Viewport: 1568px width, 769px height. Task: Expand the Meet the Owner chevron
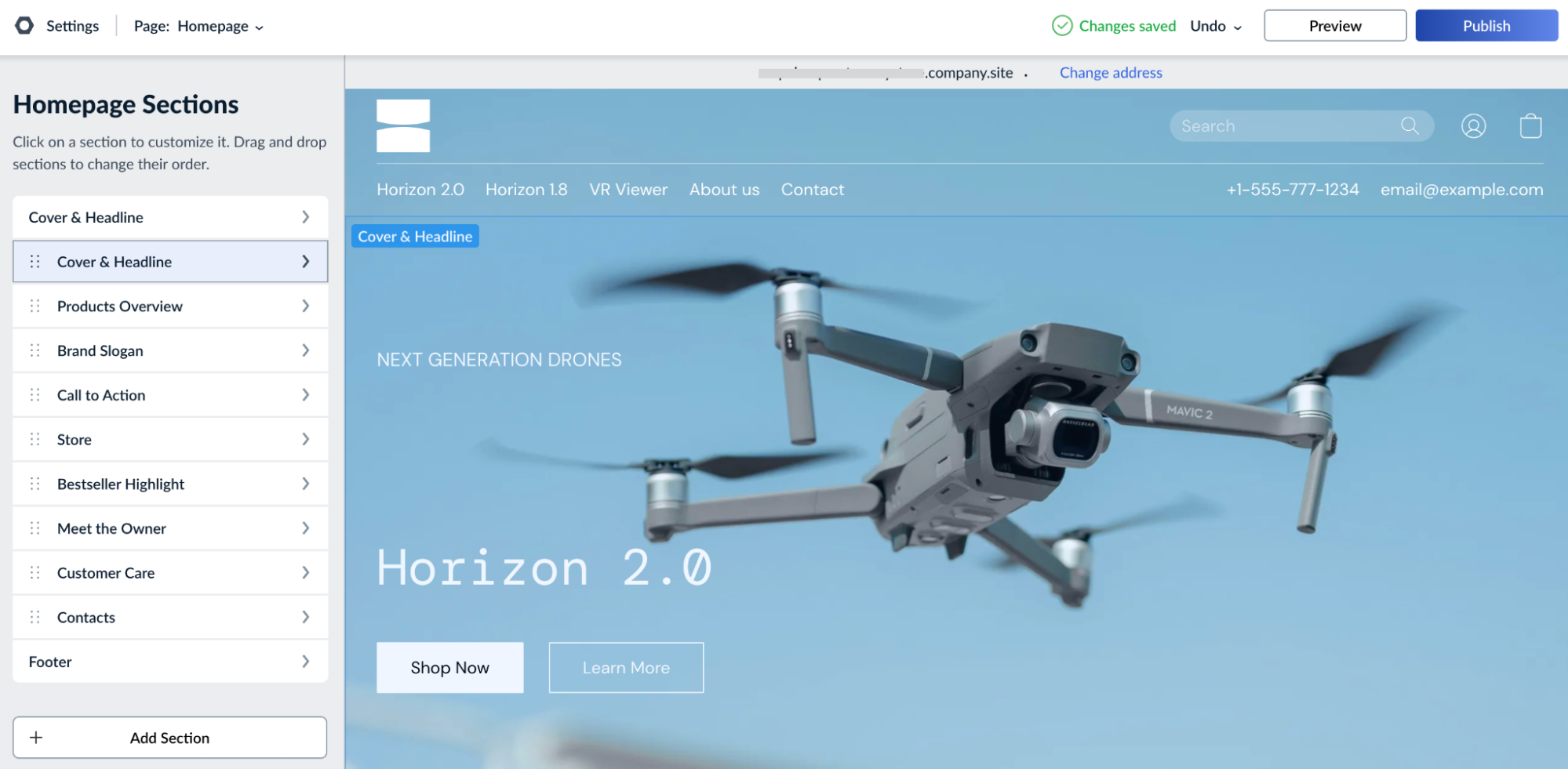[x=306, y=528]
